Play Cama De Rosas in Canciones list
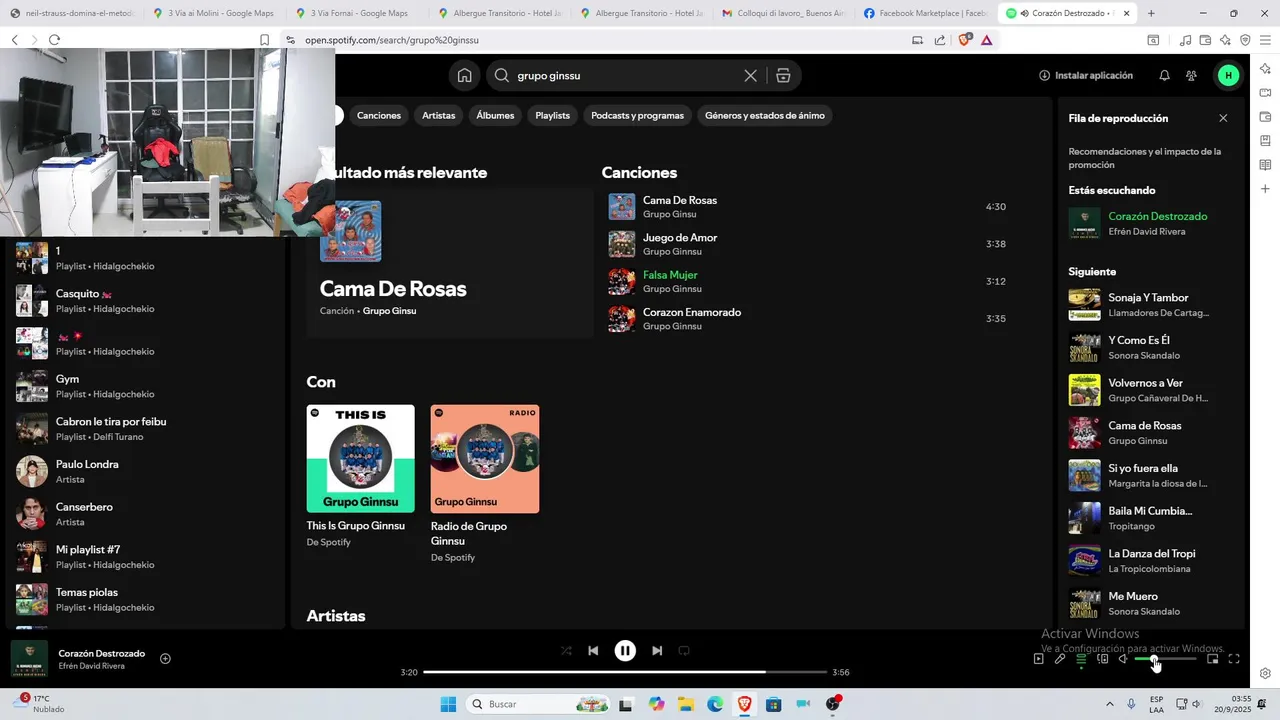The height and width of the screenshot is (720, 1280). (x=807, y=207)
